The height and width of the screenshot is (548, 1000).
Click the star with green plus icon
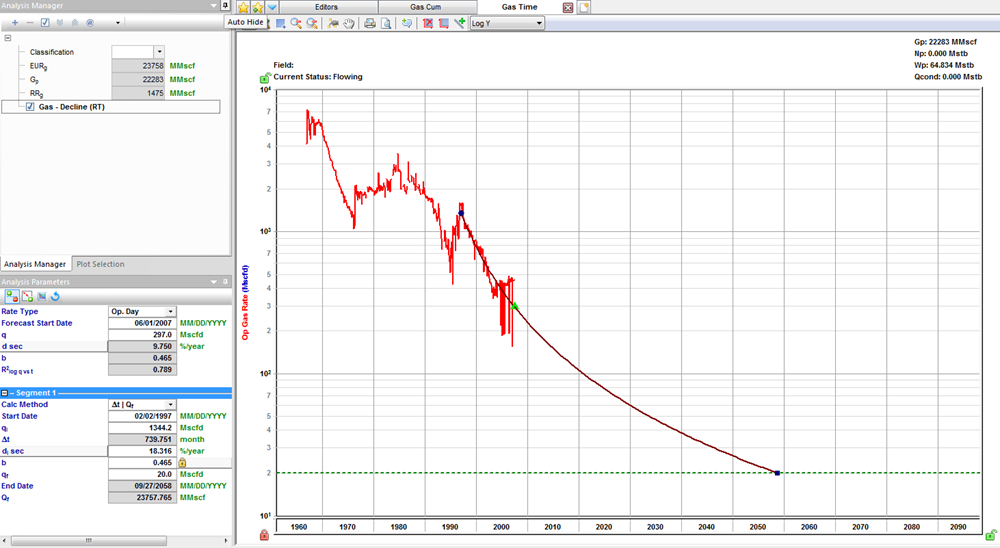[258, 8]
